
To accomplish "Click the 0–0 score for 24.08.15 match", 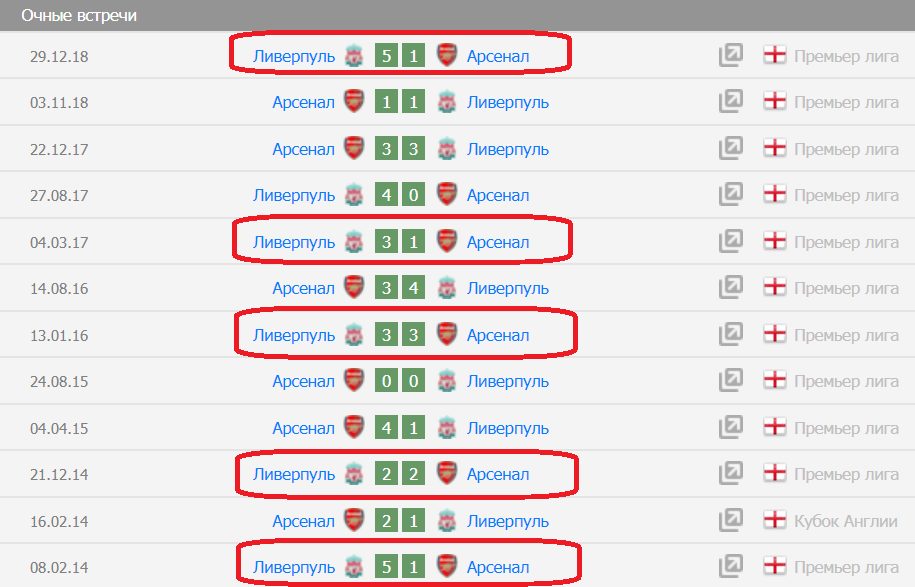I will click(x=400, y=381).
